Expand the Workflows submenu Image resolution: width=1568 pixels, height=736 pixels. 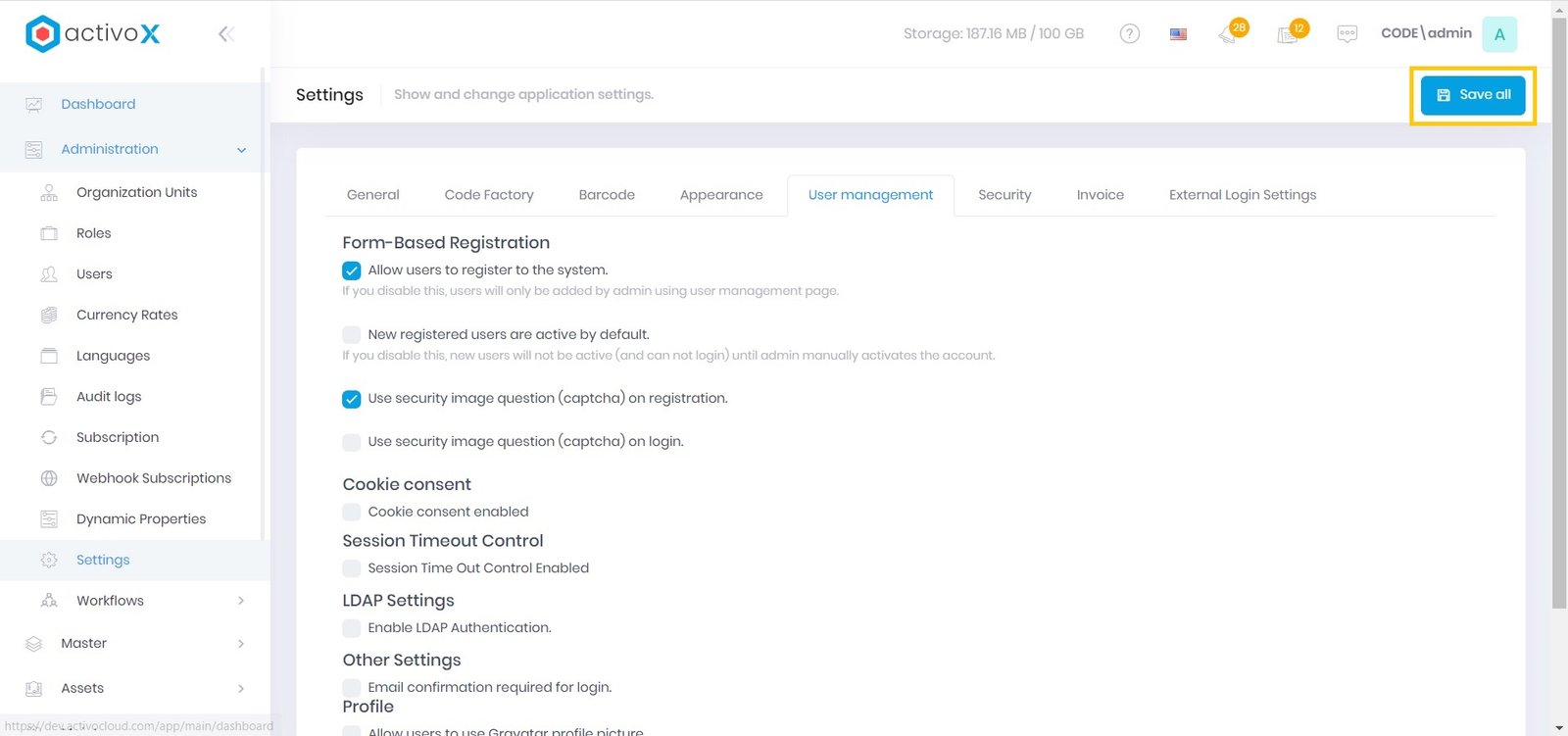241,601
